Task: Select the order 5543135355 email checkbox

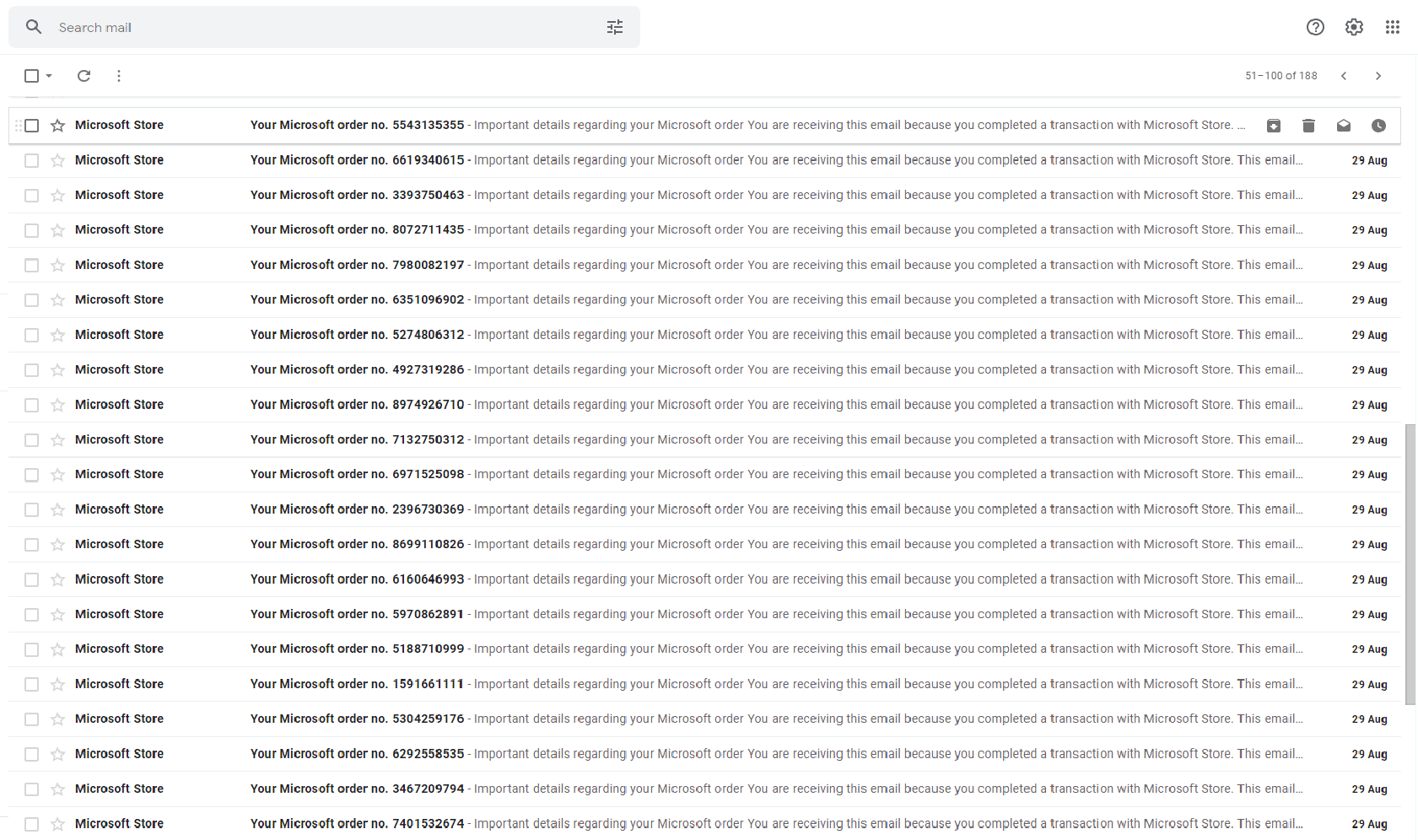Action: (x=32, y=126)
